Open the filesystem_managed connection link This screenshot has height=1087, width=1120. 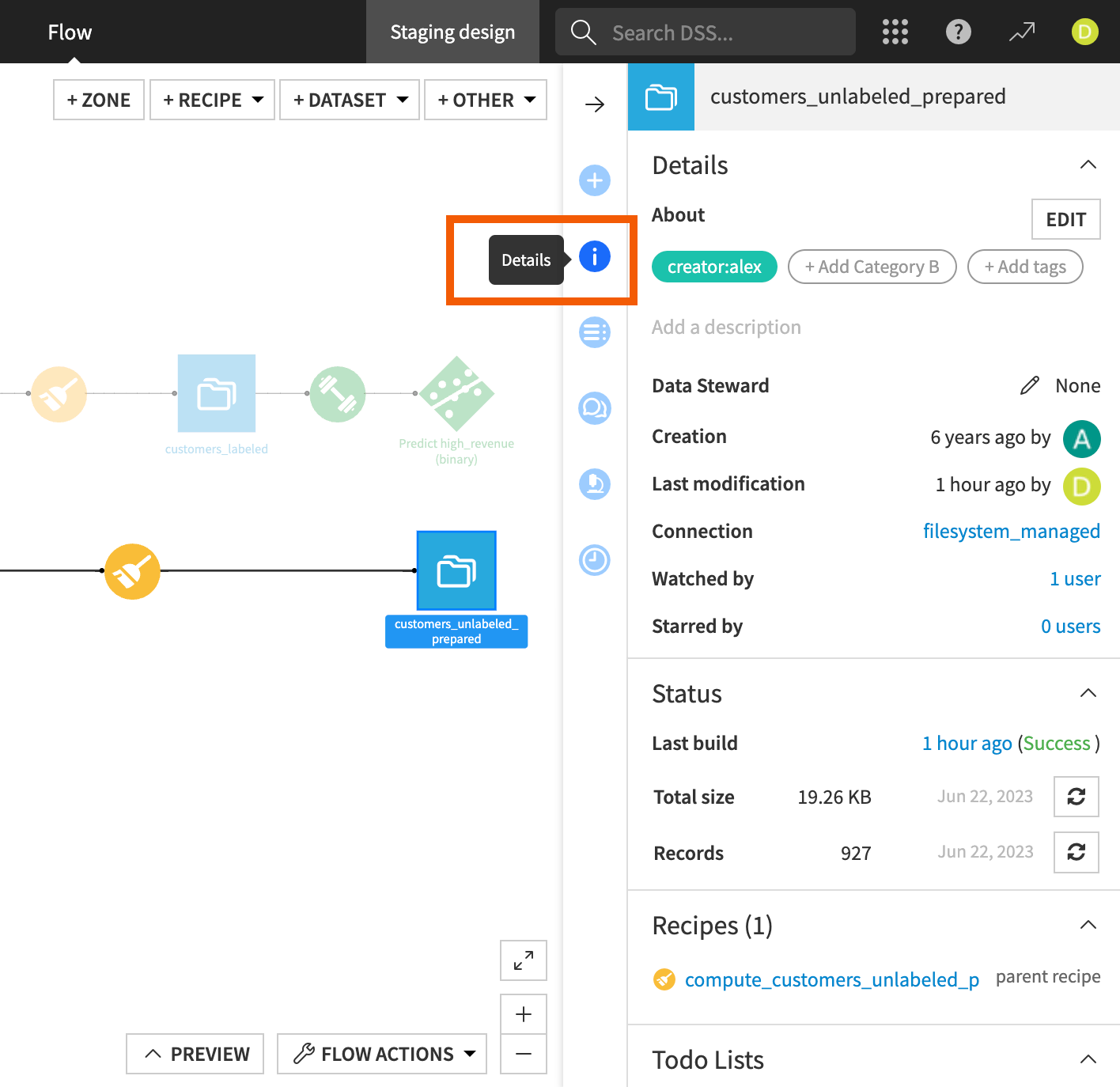coord(1012,531)
